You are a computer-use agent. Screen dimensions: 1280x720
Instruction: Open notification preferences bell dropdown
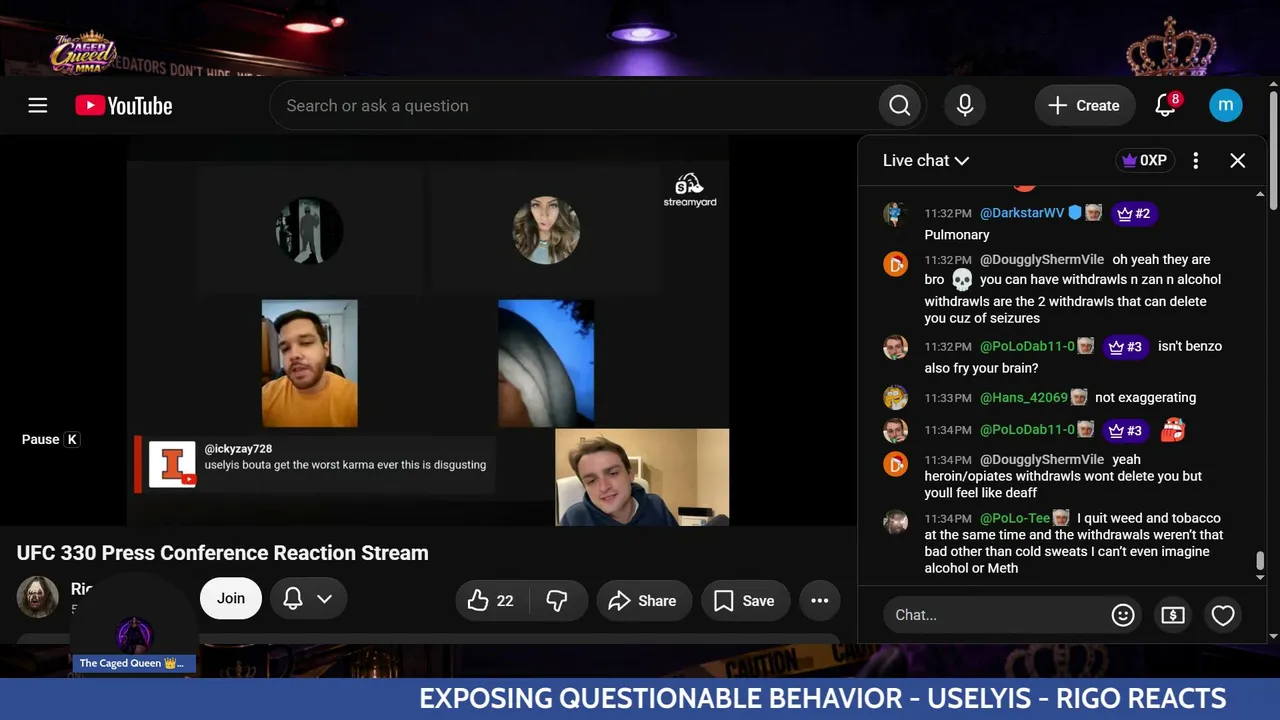[308, 598]
